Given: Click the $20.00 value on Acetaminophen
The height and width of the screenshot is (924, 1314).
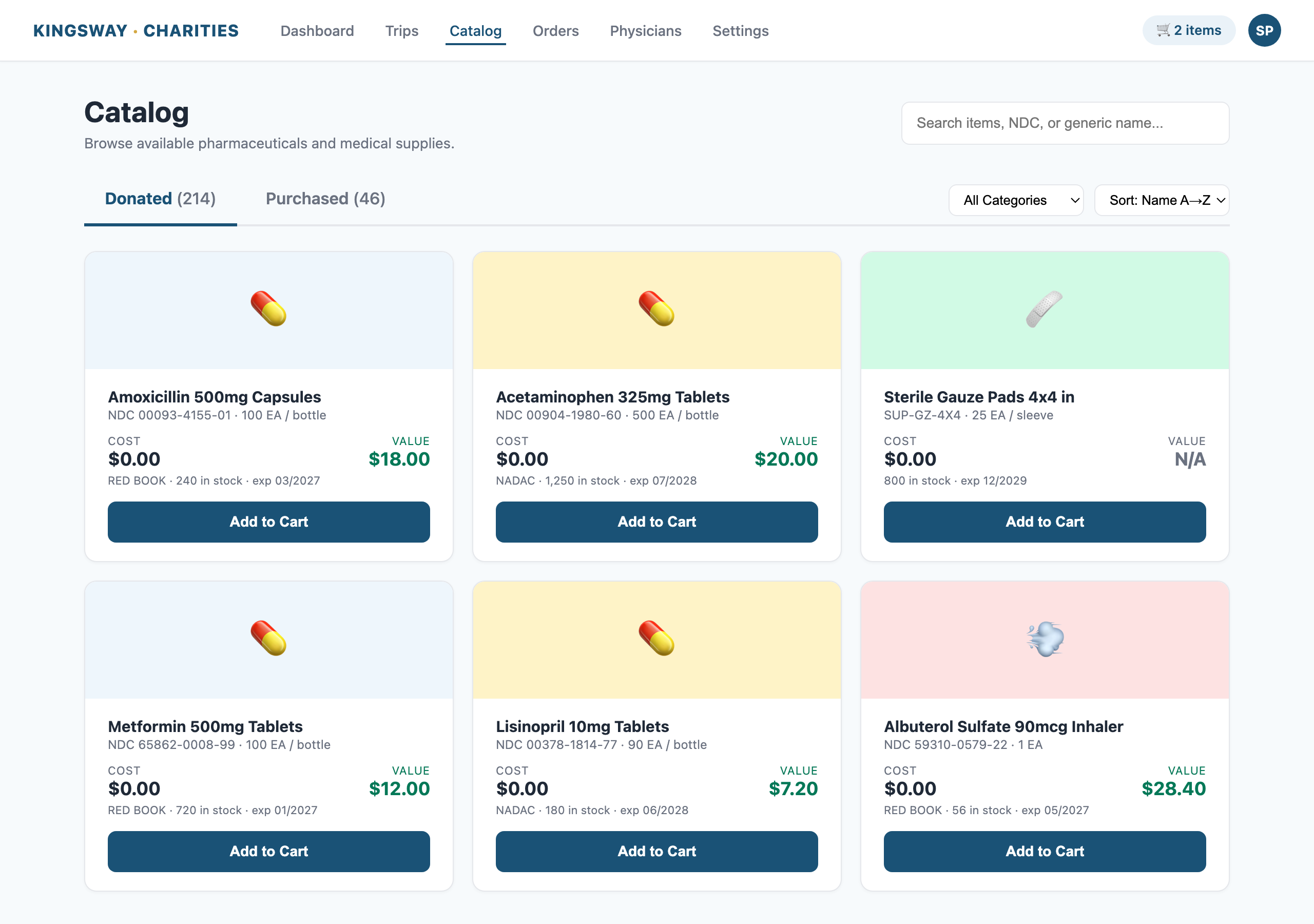Looking at the screenshot, I should pyautogui.click(x=786, y=459).
